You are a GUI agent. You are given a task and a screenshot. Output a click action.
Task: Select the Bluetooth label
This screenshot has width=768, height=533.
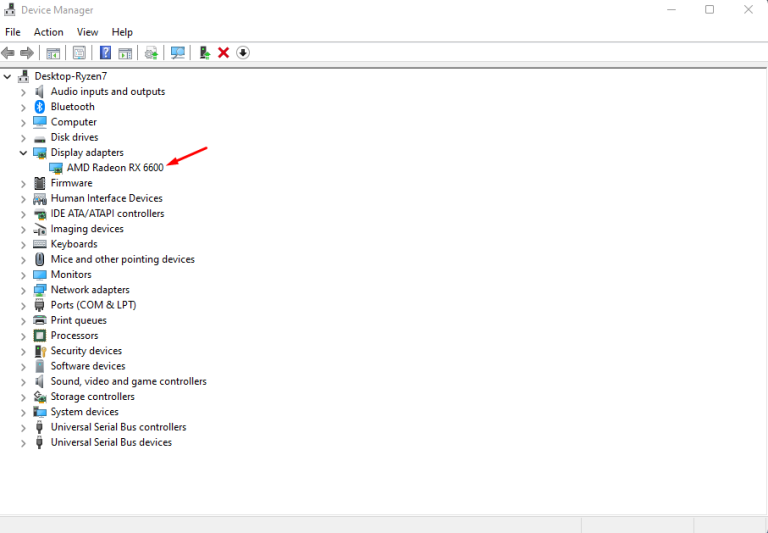(72, 106)
